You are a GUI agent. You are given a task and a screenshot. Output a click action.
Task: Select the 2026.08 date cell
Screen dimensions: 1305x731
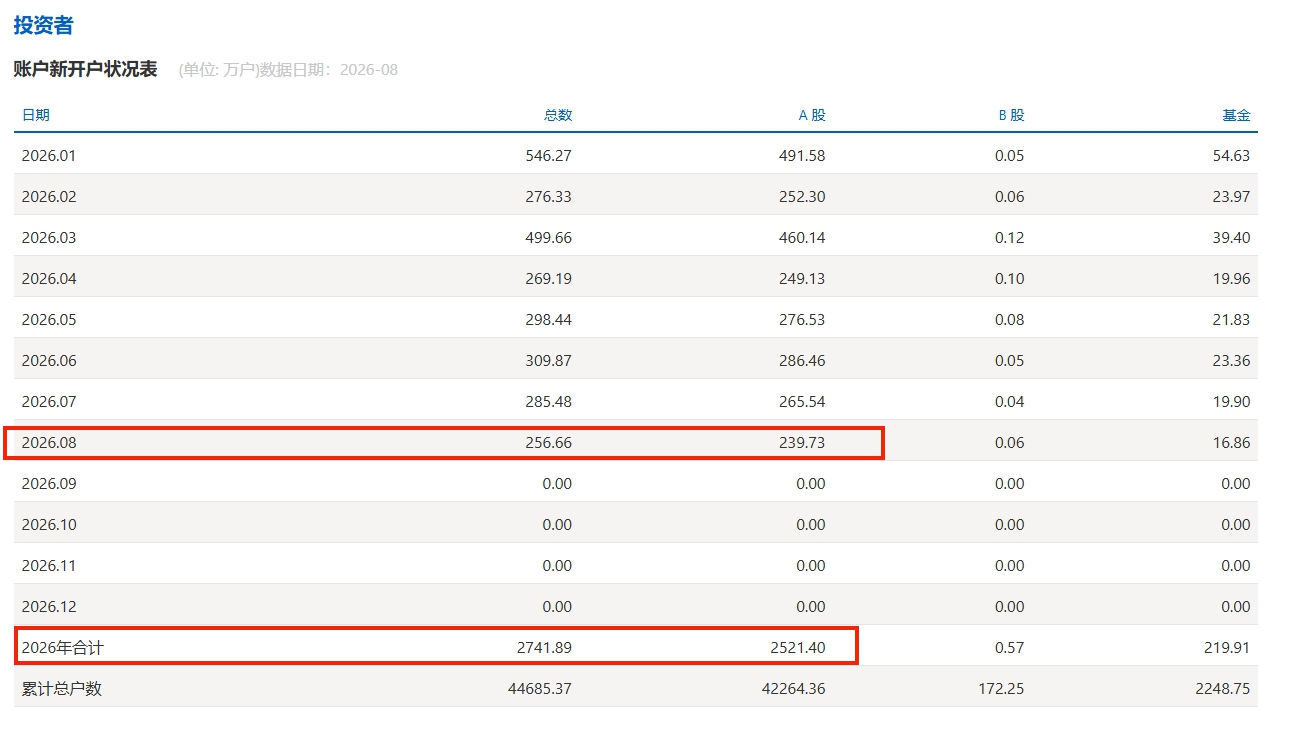[49, 443]
